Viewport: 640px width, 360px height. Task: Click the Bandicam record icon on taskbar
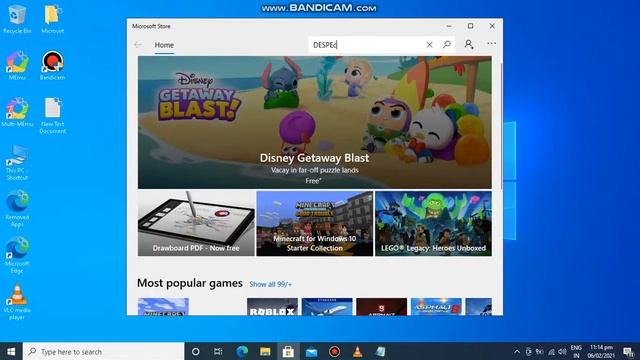pyautogui.click(x=334, y=351)
